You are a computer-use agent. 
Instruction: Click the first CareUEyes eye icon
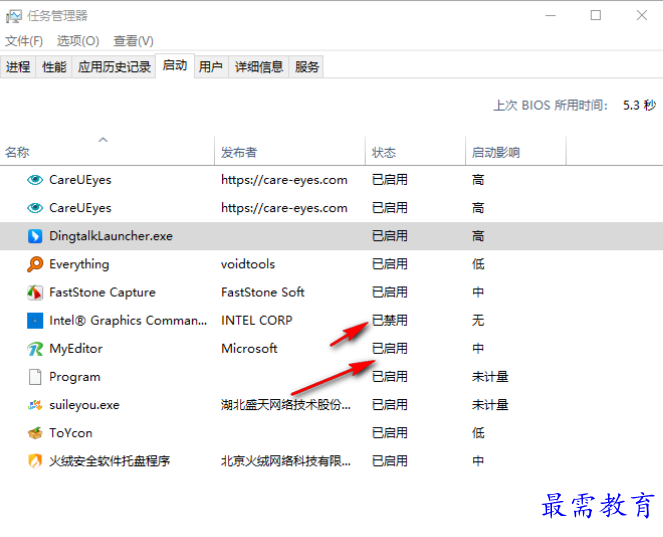[x=35, y=180]
